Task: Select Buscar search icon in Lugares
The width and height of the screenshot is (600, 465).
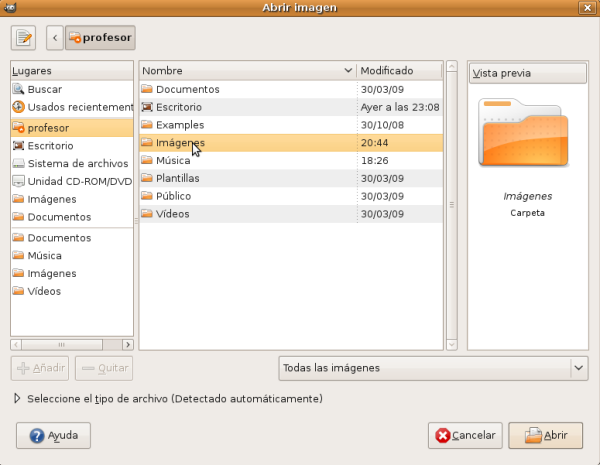Action: pos(19,89)
